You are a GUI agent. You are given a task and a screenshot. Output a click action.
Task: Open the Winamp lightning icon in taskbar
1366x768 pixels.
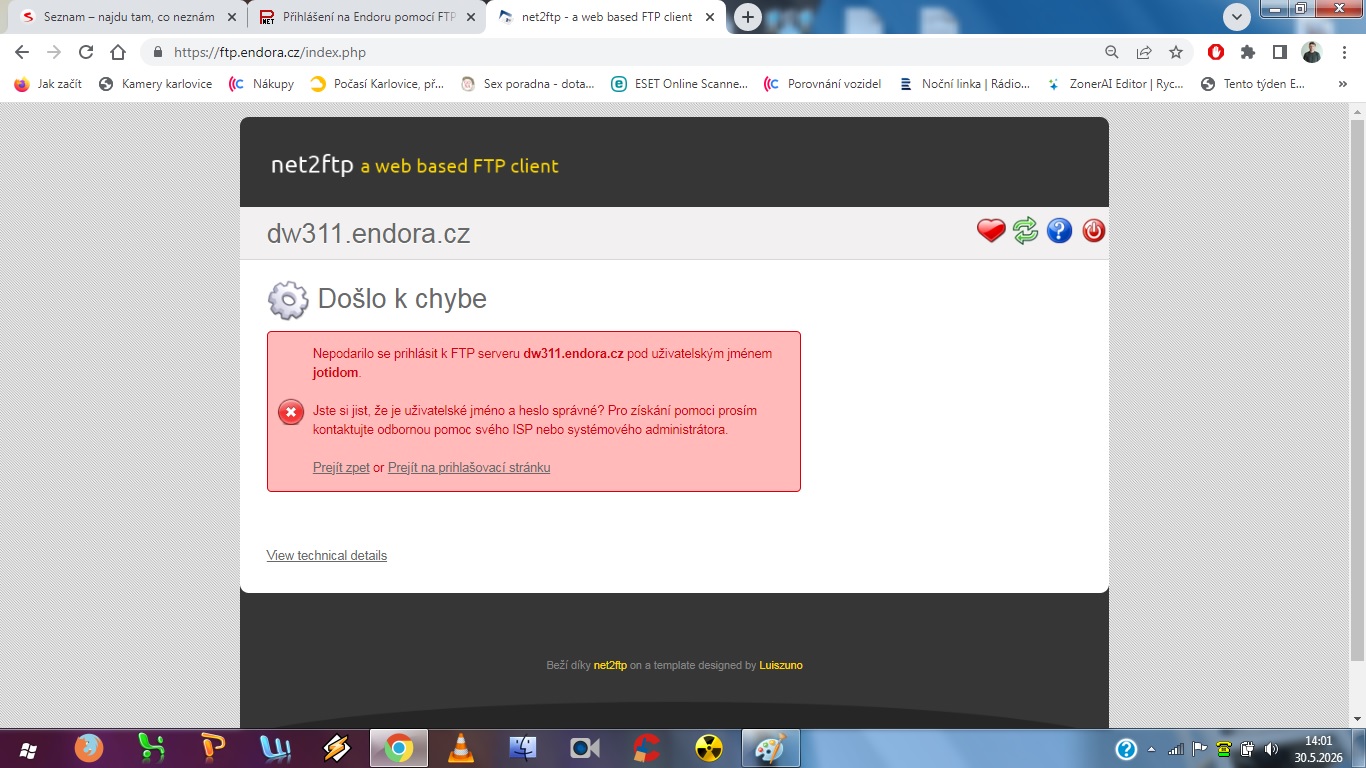tap(337, 748)
